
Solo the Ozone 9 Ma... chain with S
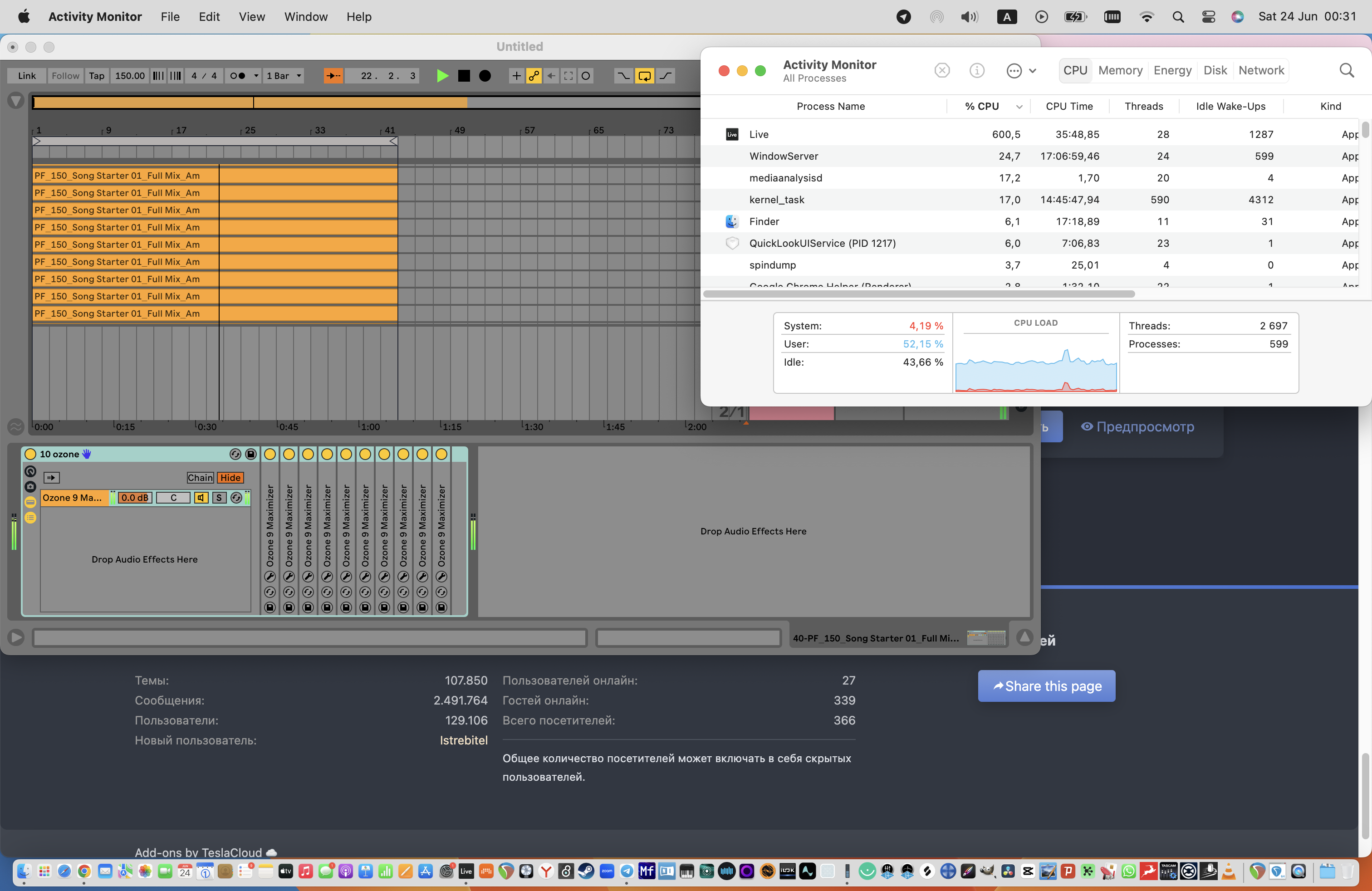(x=219, y=498)
